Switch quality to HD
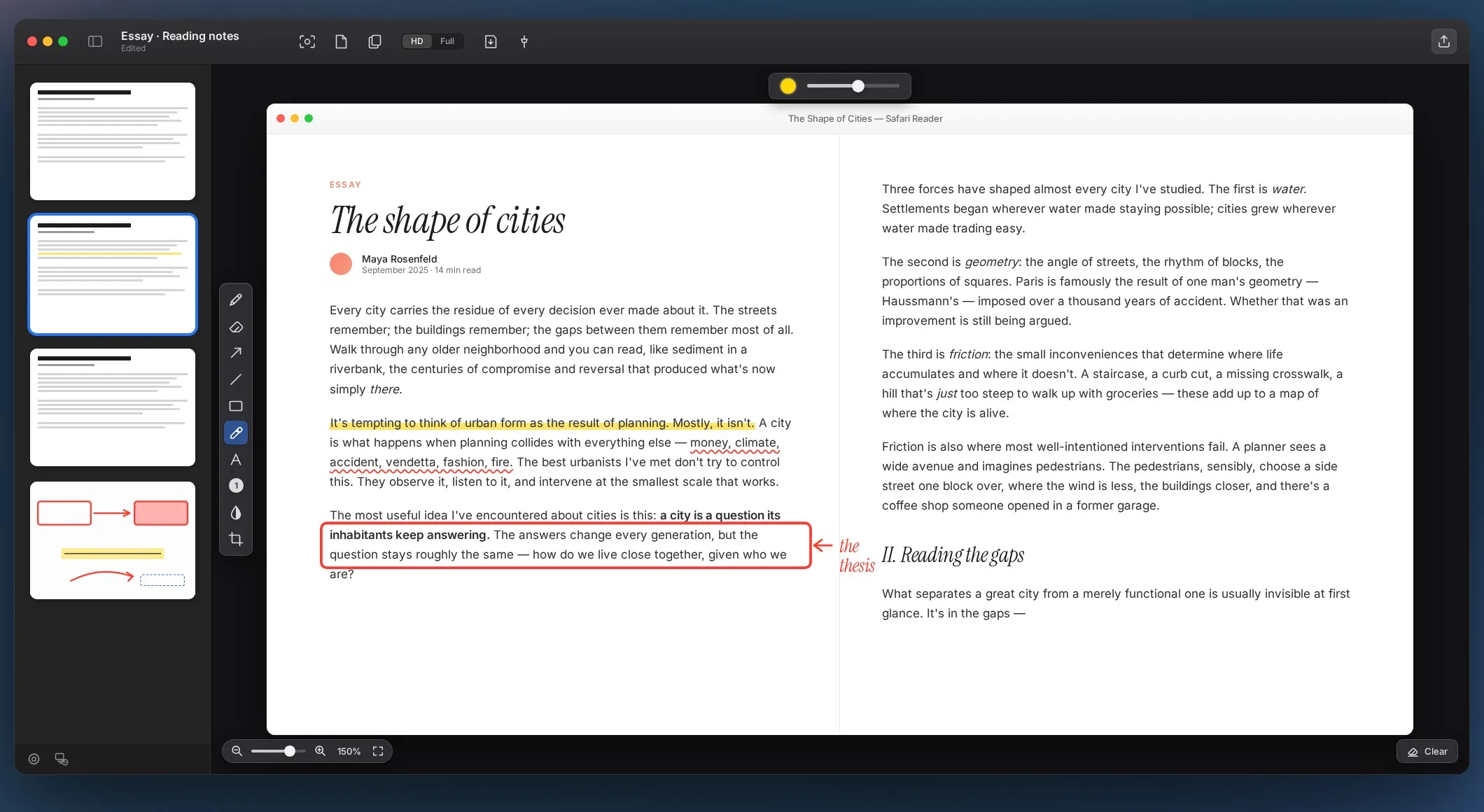The width and height of the screenshot is (1484, 812). pos(416,41)
